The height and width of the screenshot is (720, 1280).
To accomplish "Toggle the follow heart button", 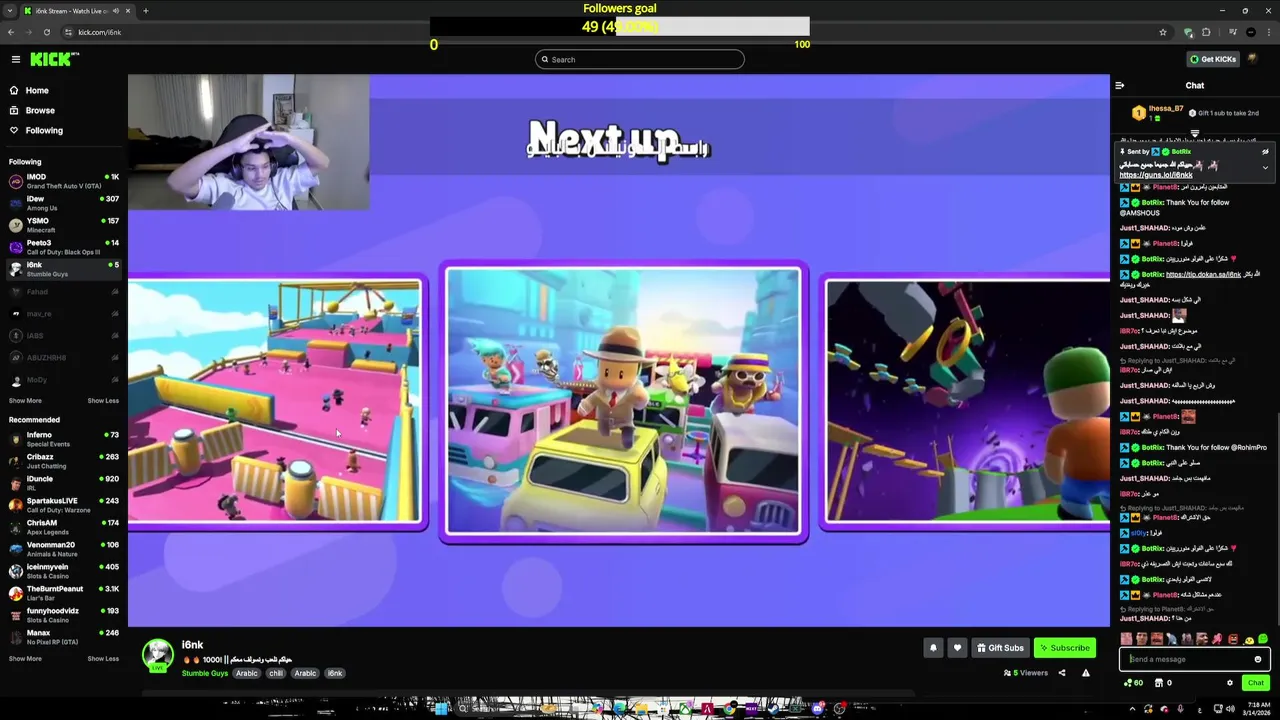I will 957,647.
